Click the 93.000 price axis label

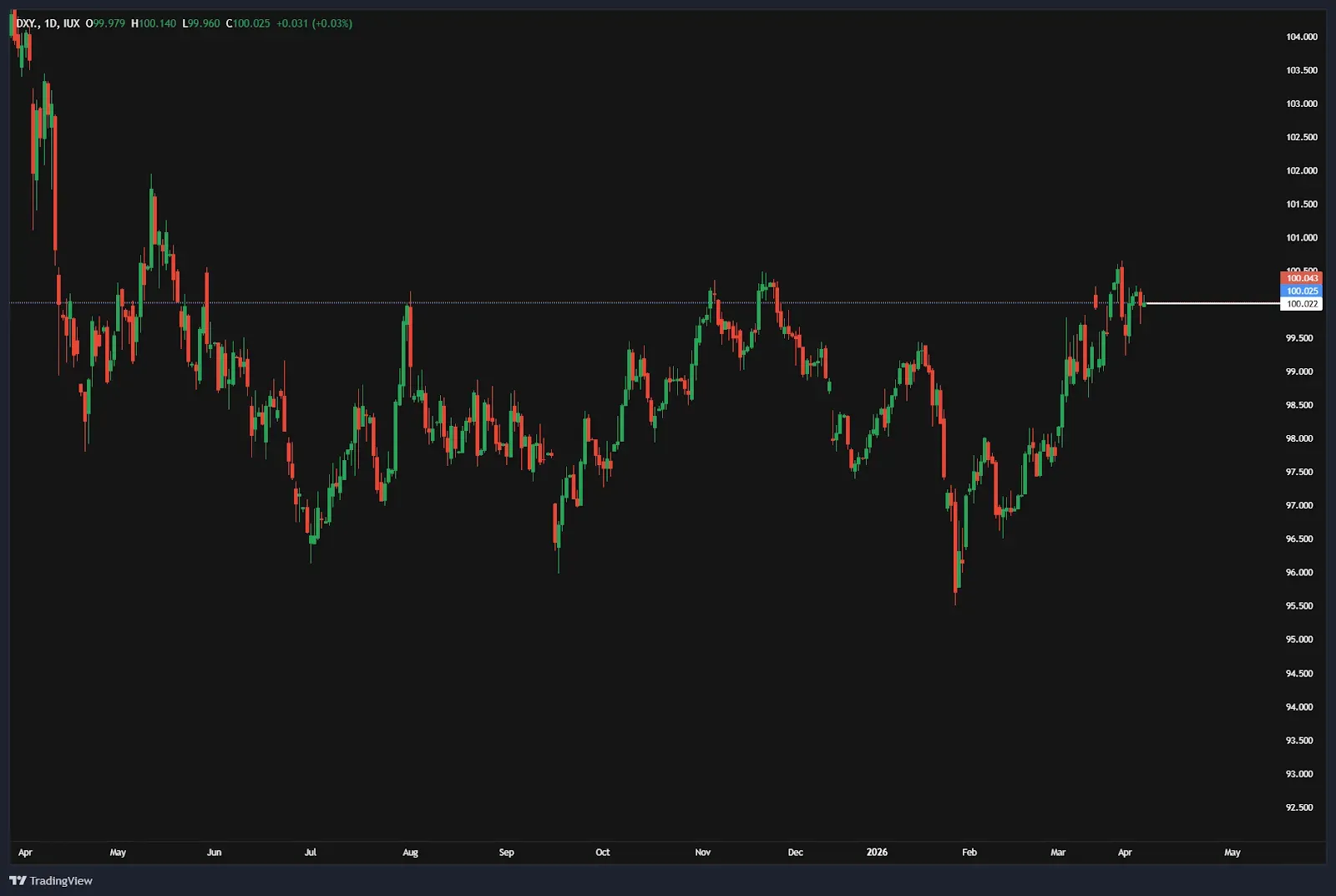(x=1299, y=773)
